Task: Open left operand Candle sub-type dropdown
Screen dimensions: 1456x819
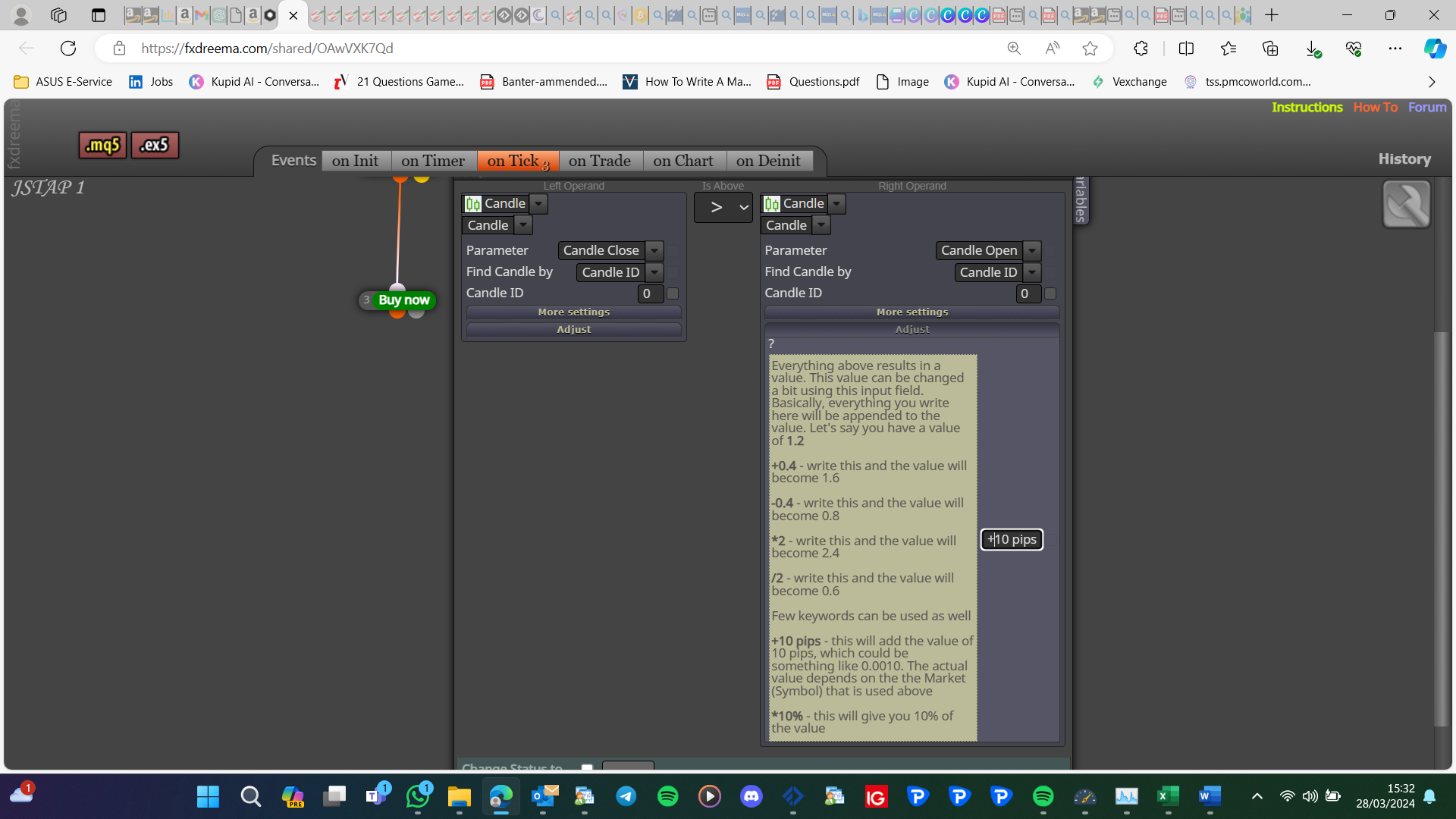Action: click(x=523, y=225)
